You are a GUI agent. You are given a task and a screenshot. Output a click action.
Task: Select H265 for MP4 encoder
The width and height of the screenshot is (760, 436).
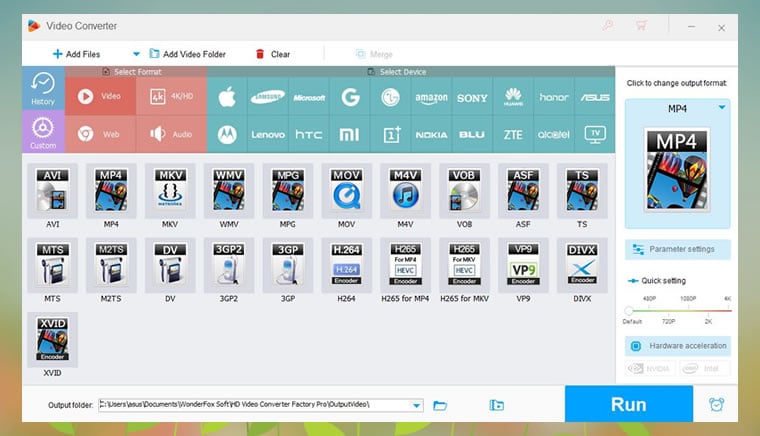[405, 265]
